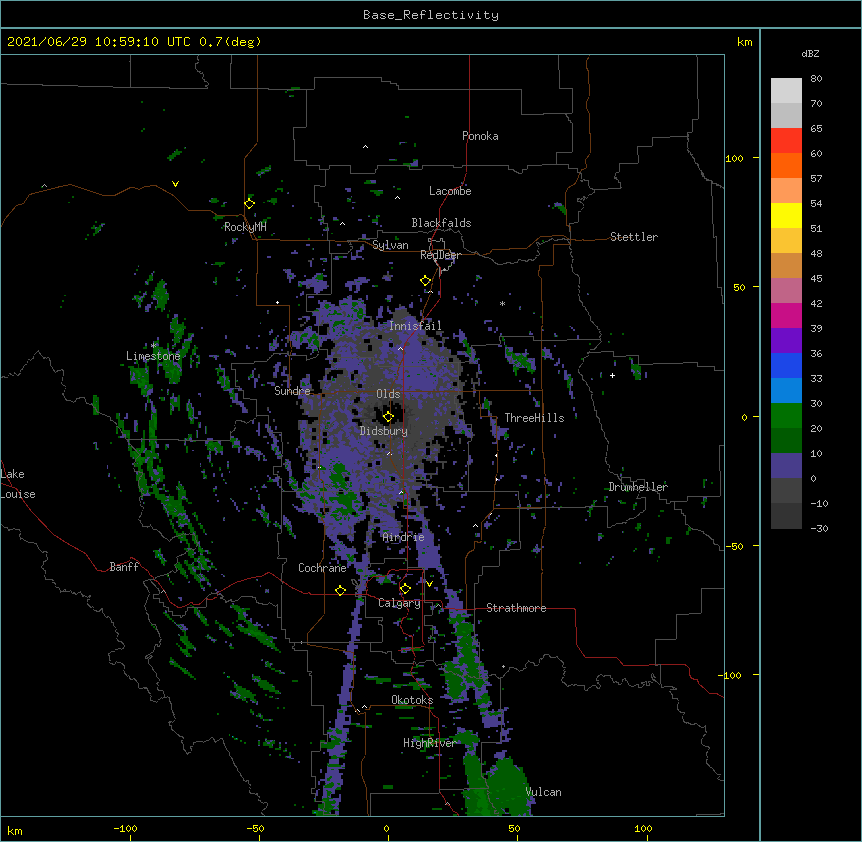The image size is (862, 842).
Task: Click the -100 tick label on bottom axis
Action: [x=125, y=829]
